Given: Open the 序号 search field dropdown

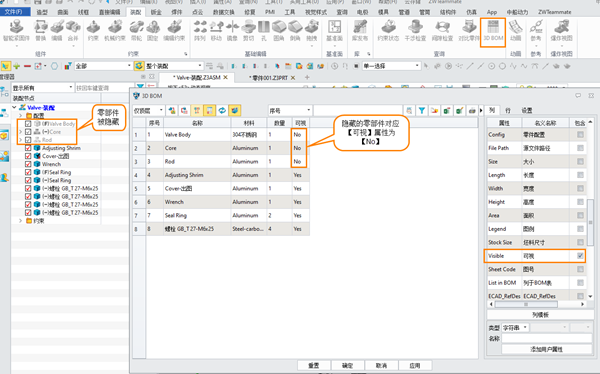Looking at the screenshot, I should click(290, 111).
